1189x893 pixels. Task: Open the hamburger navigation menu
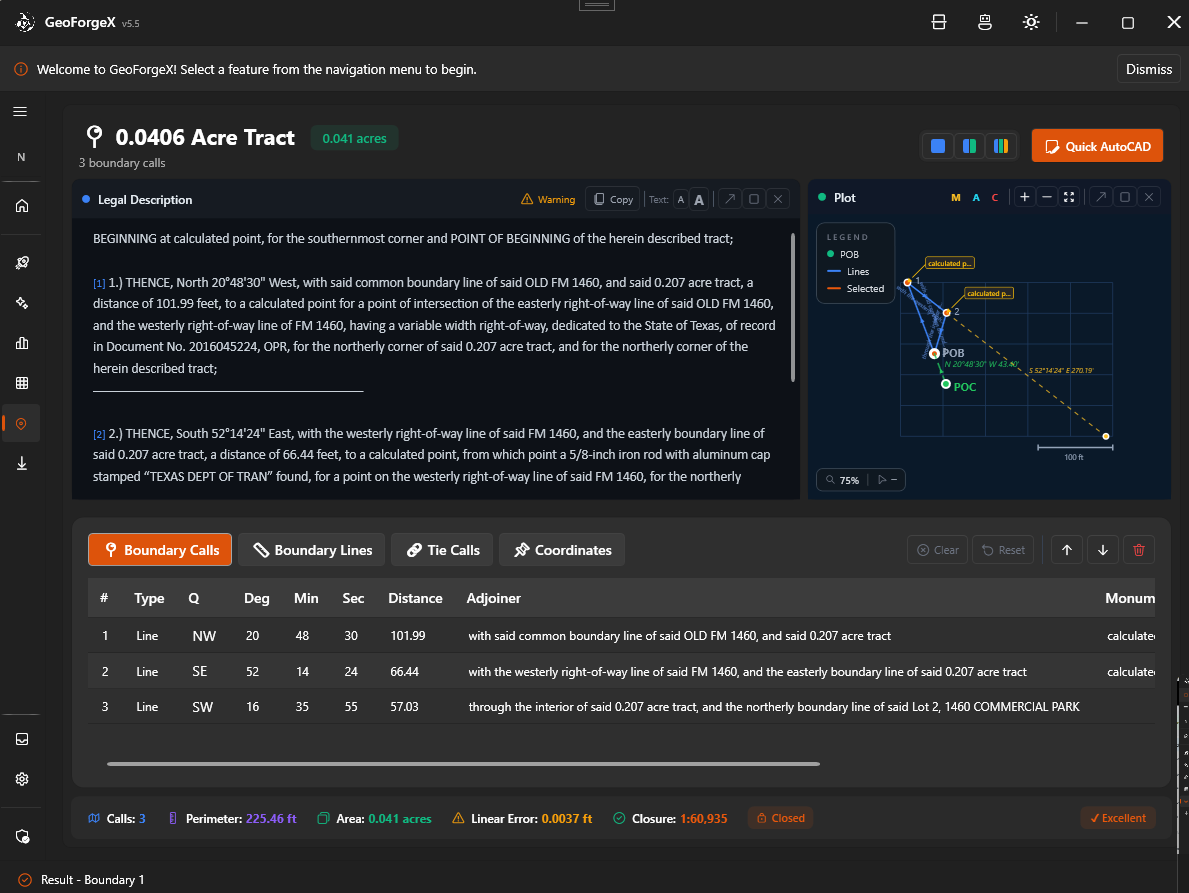[x=20, y=111]
